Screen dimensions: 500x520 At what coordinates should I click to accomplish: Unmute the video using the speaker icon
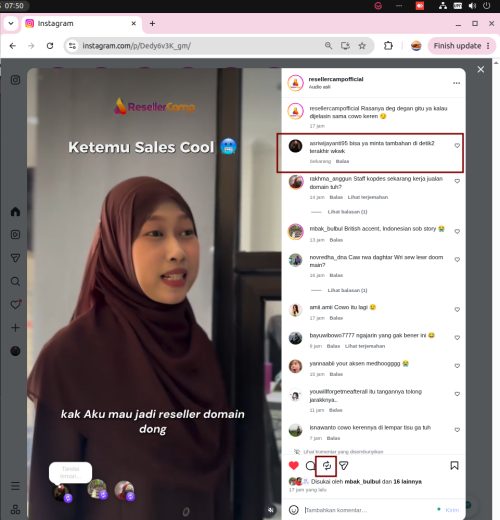click(271, 510)
